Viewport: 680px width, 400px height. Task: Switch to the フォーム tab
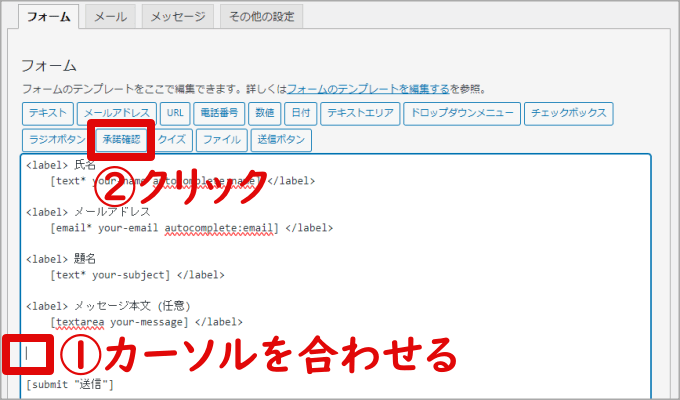[x=49, y=17]
